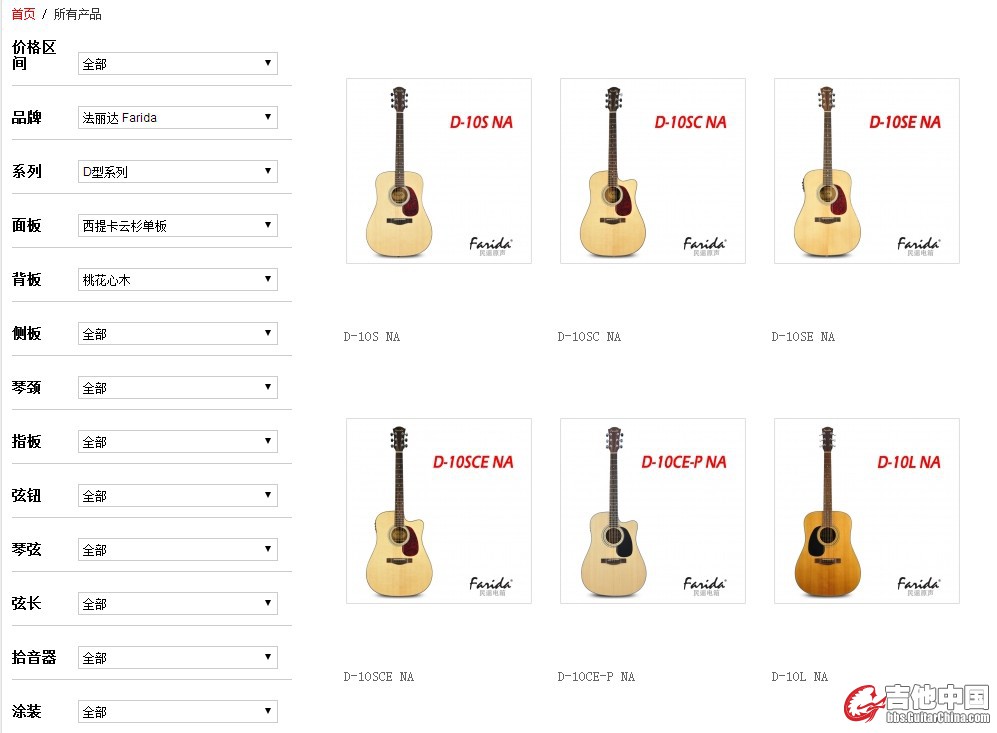Open the D-10CE-P NA guitar image

[652, 511]
